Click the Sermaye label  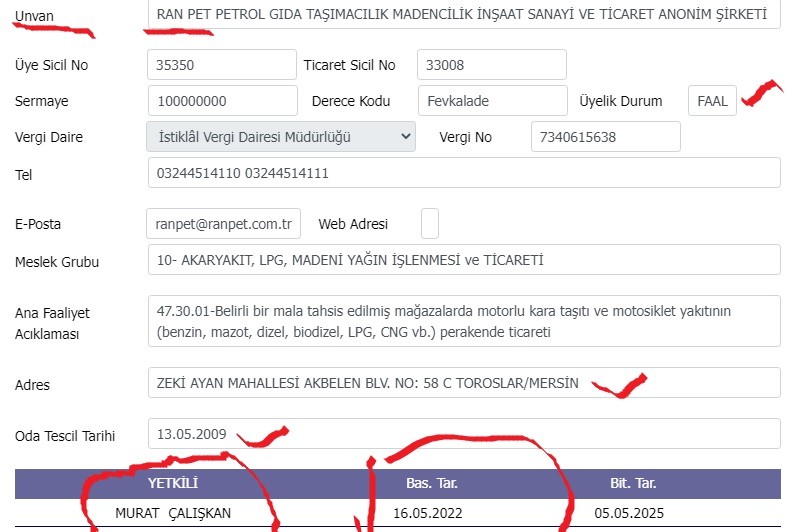[x=42, y=101]
